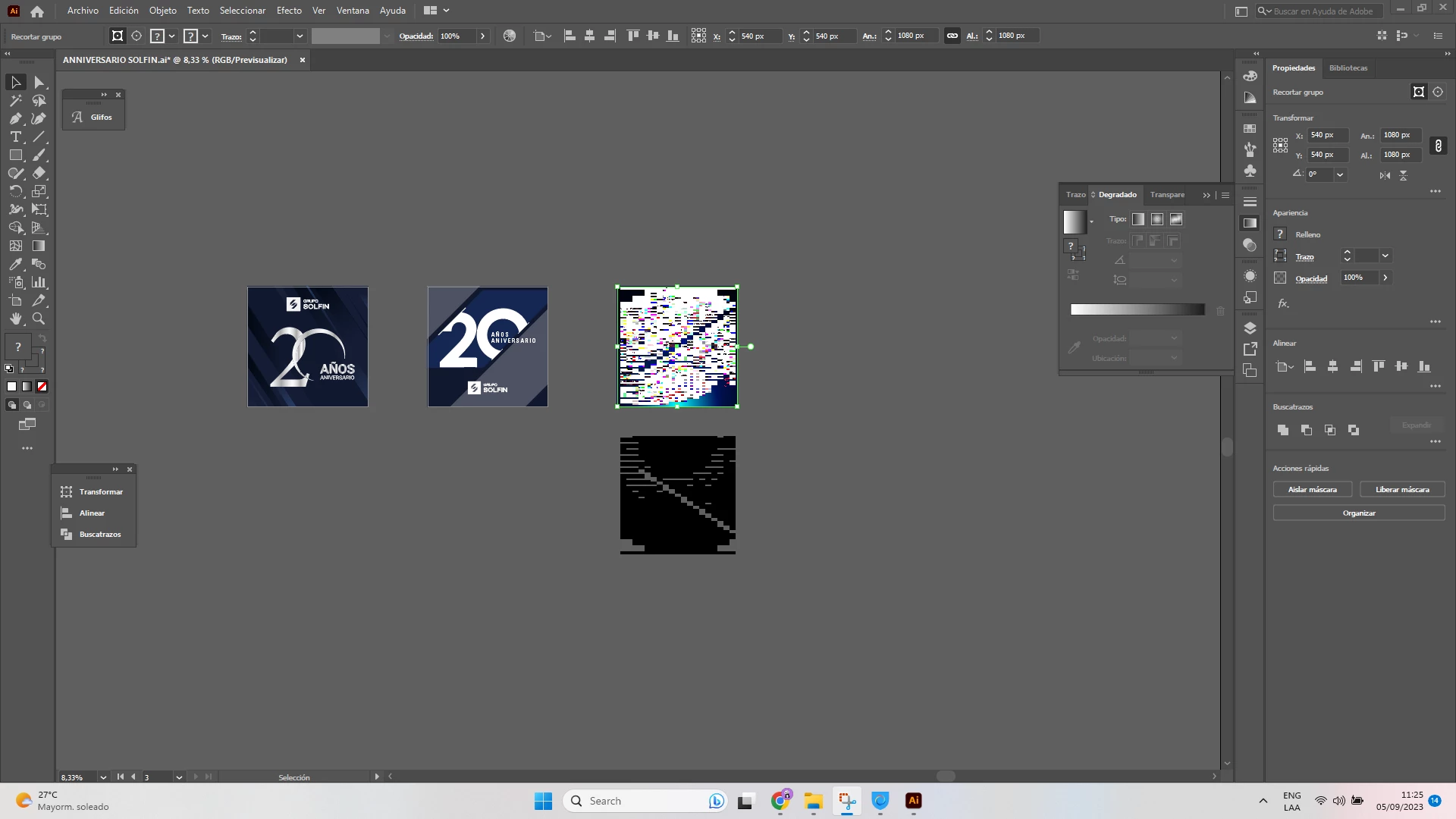The height and width of the screenshot is (819, 1456).
Task: Open the Efecto menu
Action: [x=289, y=11]
